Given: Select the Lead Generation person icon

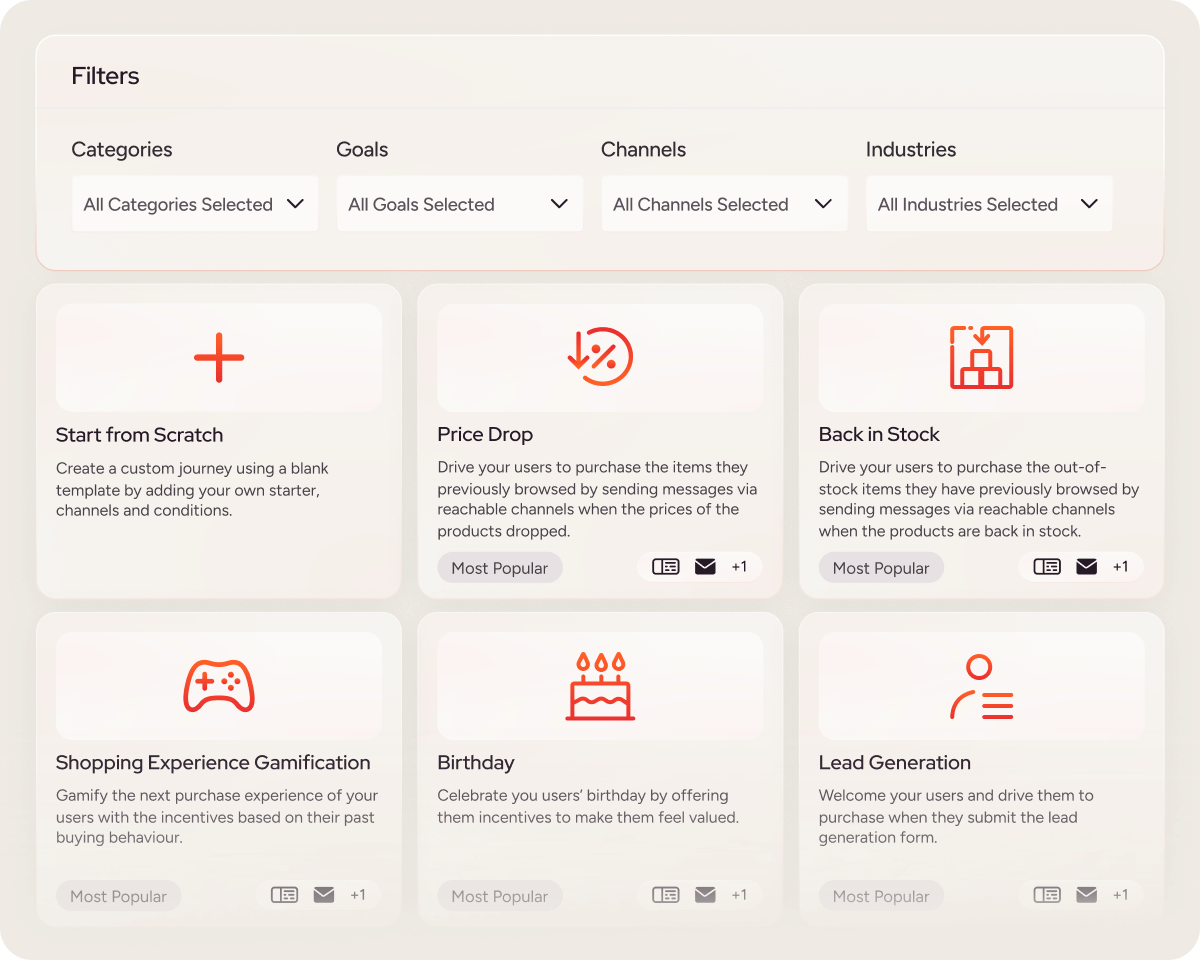Looking at the screenshot, I should [x=981, y=686].
